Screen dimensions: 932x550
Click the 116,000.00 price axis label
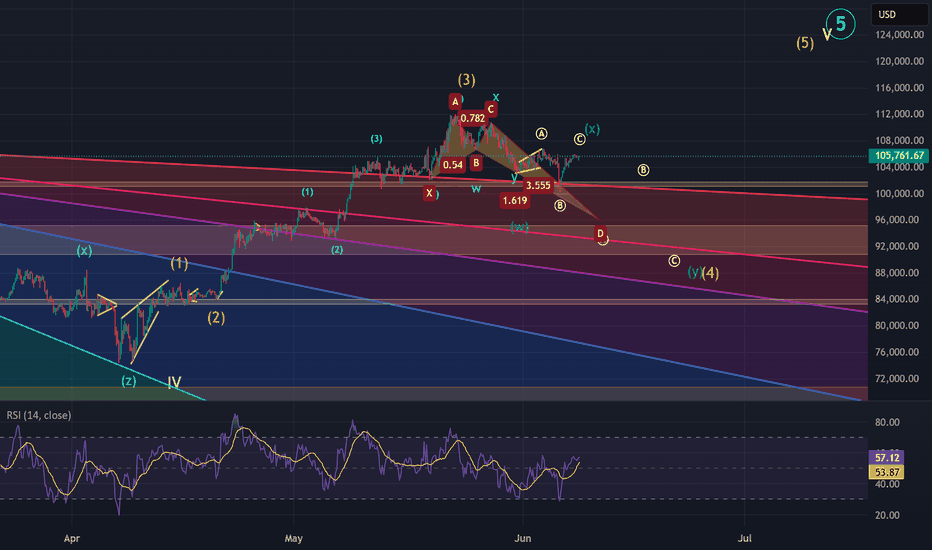[899, 88]
